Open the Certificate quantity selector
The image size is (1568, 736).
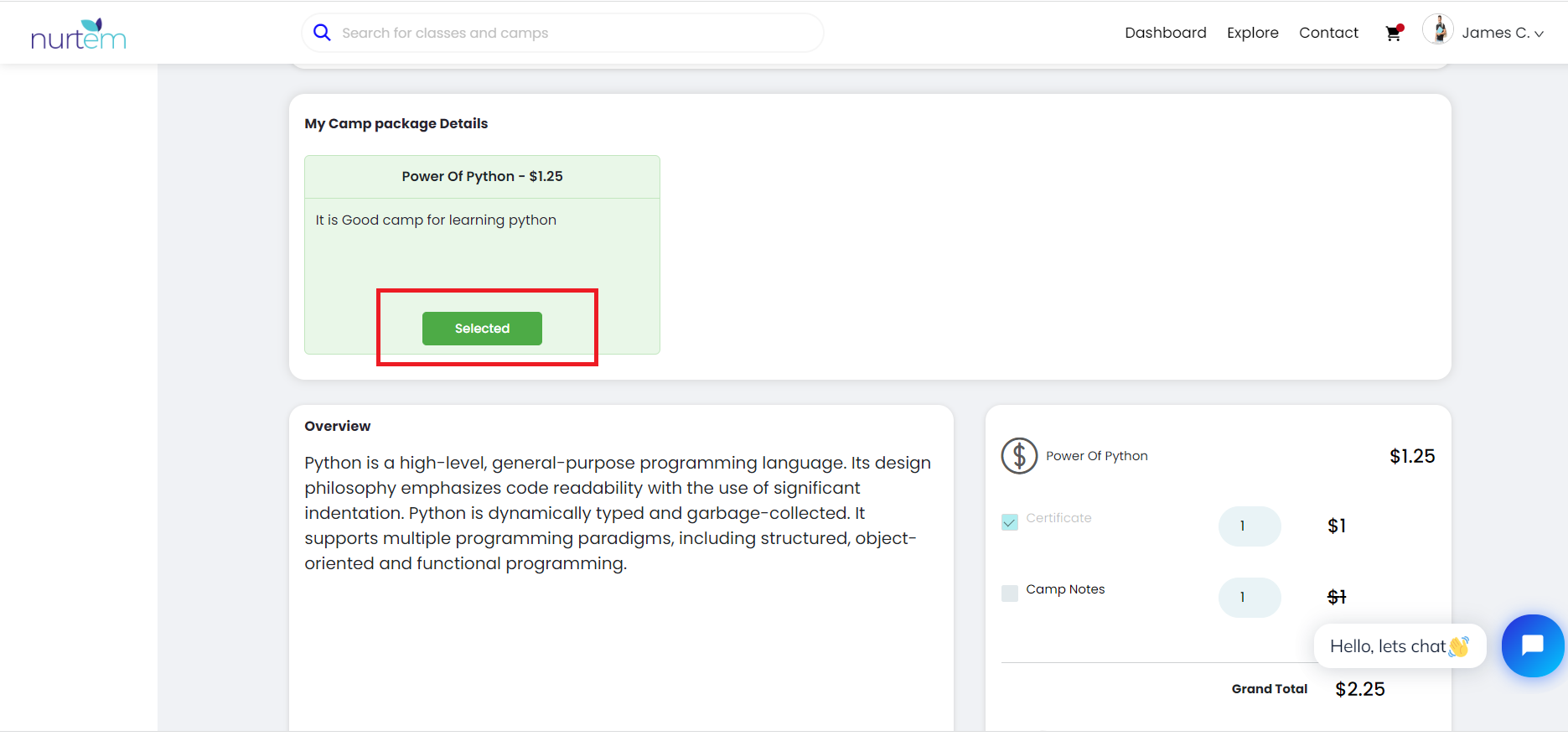[x=1249, y=526]
